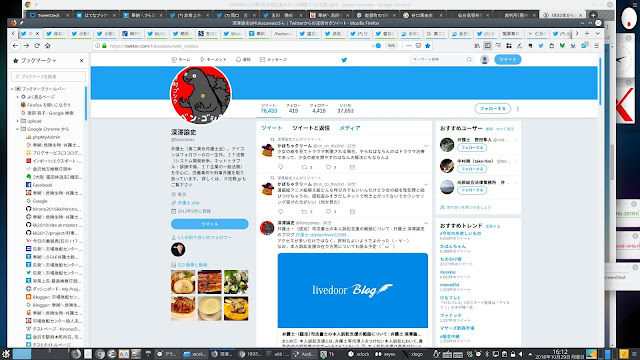Open the first tweet's dropdown caret

tap(426, 146)
